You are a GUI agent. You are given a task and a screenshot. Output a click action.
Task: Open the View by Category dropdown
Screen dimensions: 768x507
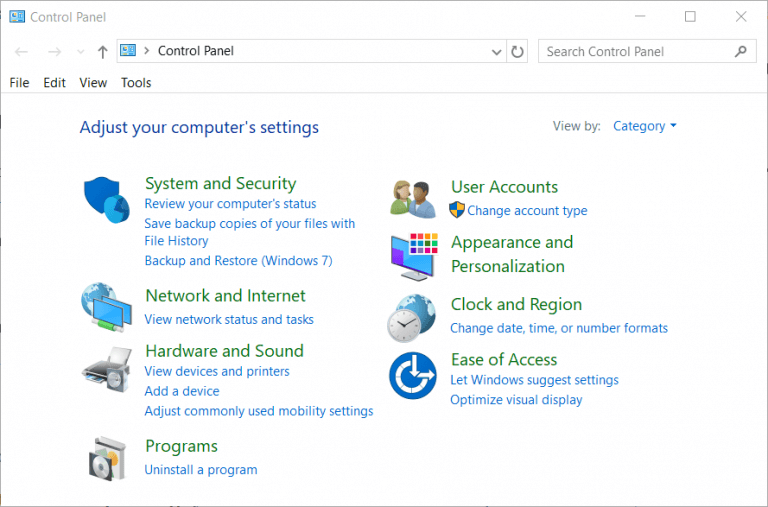click(x=645, y=126)
